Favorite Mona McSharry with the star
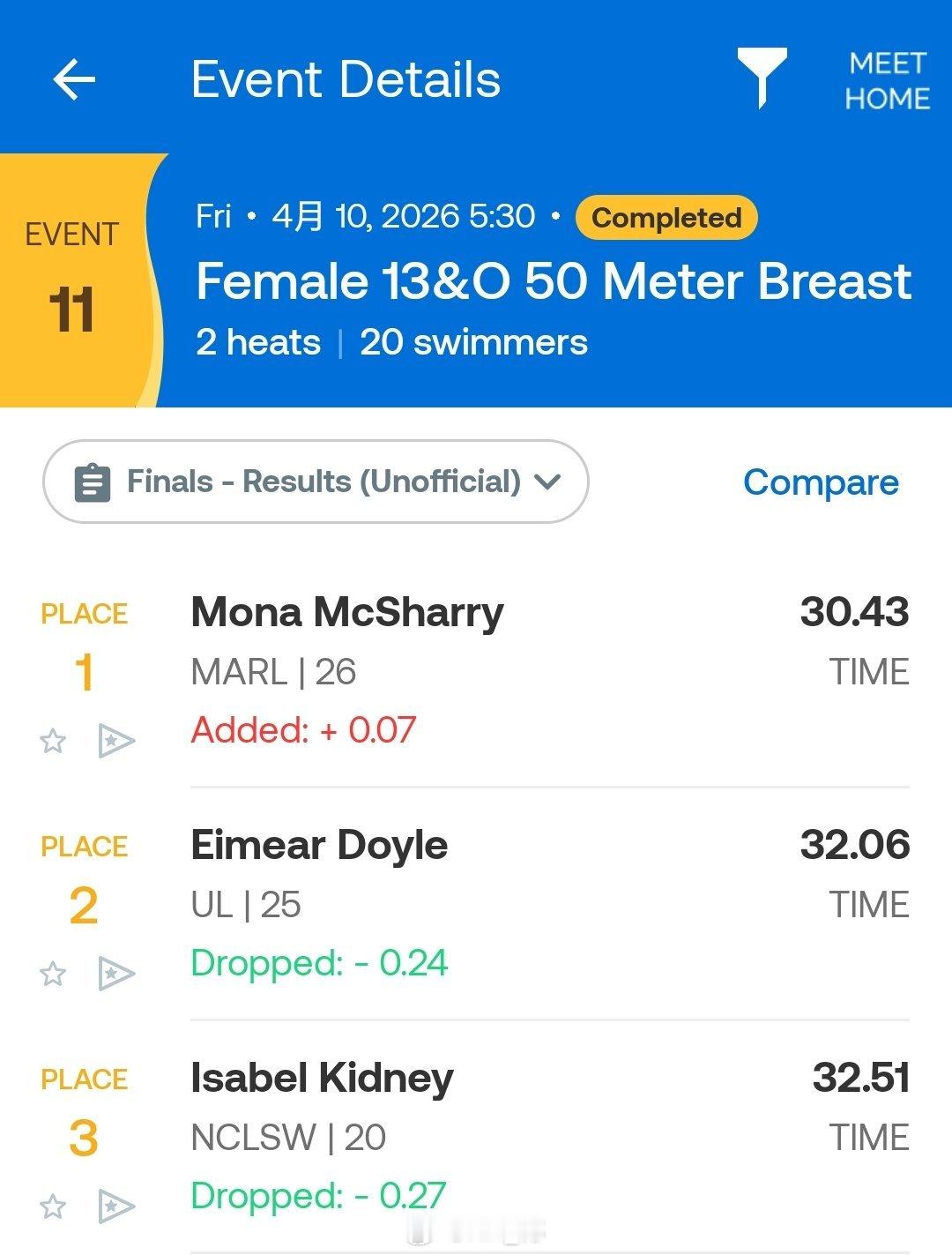This screenshot has height=1255, width=952. [54, 741]
